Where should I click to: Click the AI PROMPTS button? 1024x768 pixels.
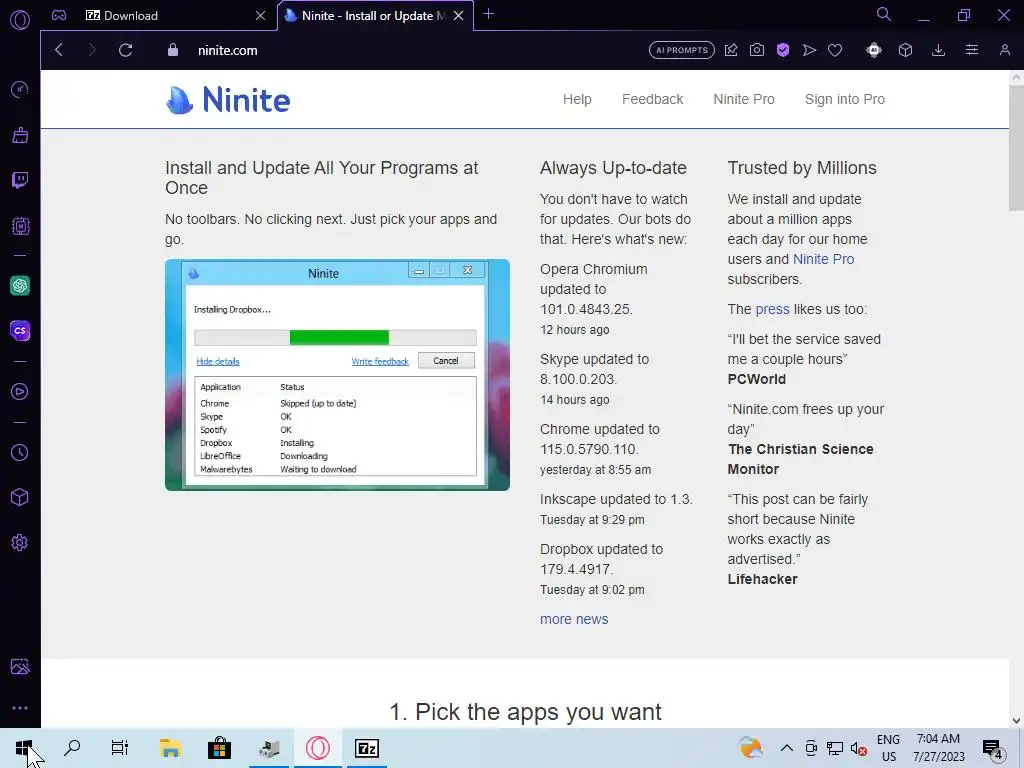tap(682, 50)
